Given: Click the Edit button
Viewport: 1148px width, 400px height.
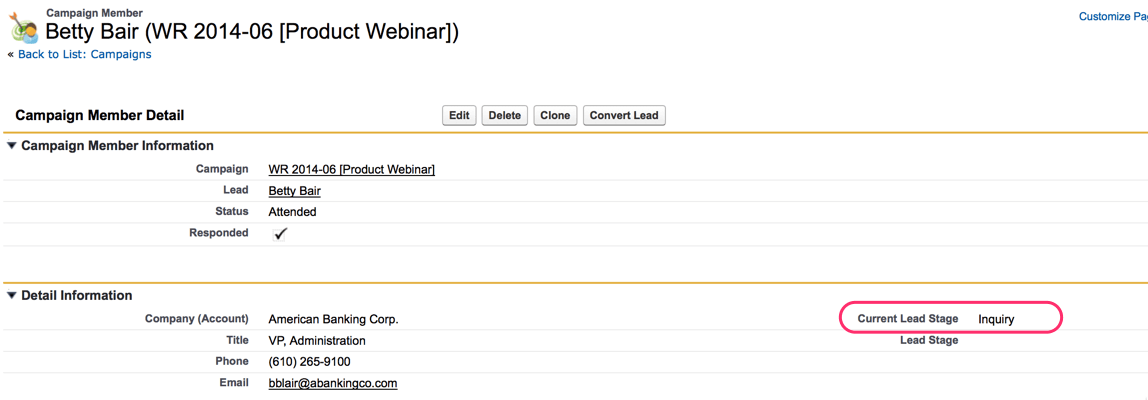Looking at the screenshot, I should click(x=459, y=115).
